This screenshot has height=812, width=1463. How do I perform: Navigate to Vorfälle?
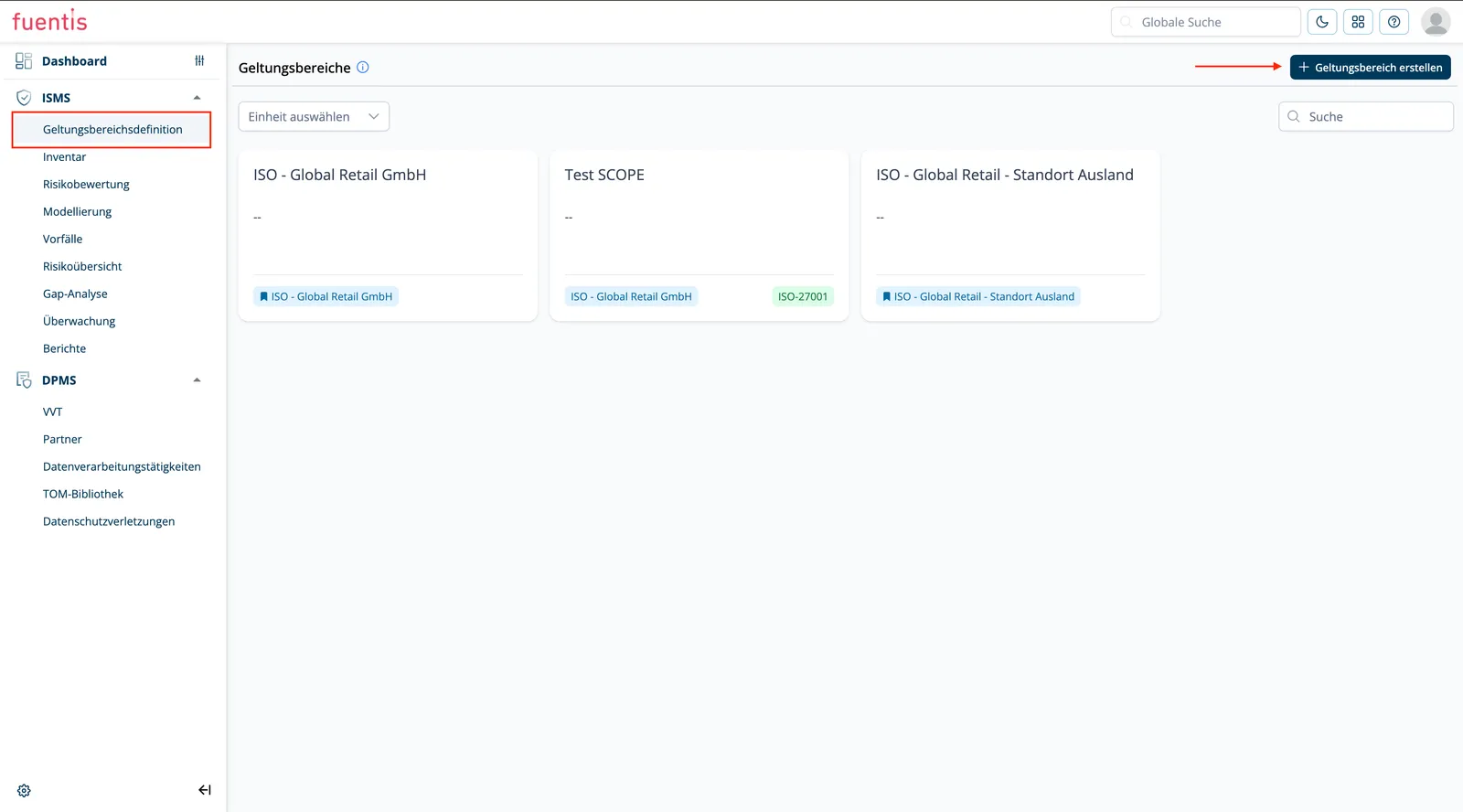coord(62,240)
